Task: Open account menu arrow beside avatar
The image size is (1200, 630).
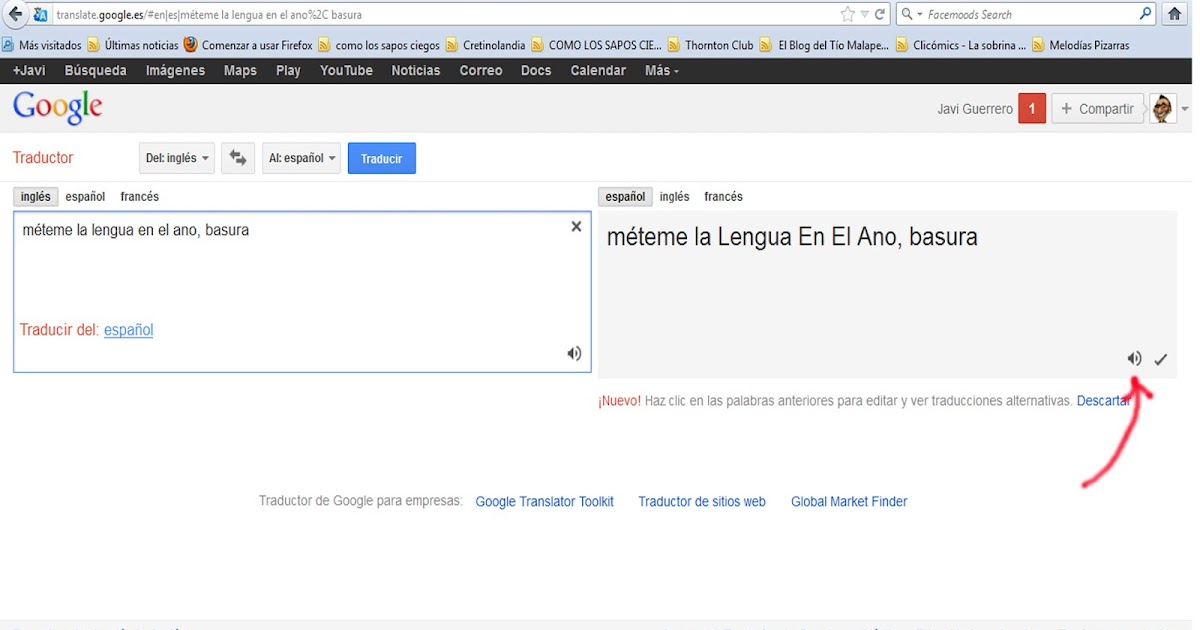Action: 1185,109
